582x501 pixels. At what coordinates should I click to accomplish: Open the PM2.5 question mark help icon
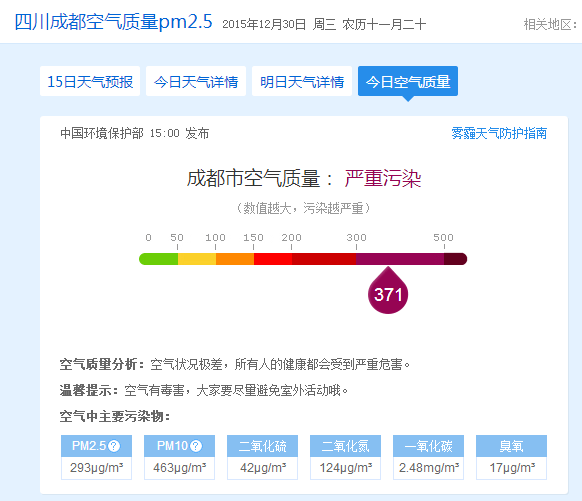pyautogui.click(x=114, y=446)
